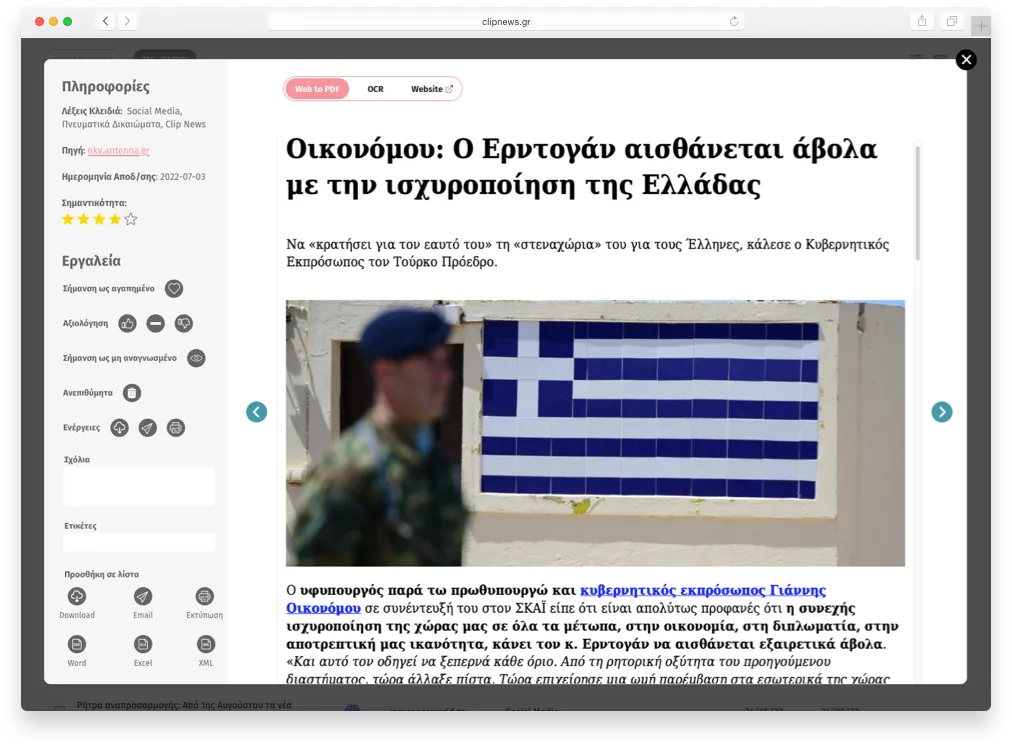Set importance to one star

(x=68, y=219)
